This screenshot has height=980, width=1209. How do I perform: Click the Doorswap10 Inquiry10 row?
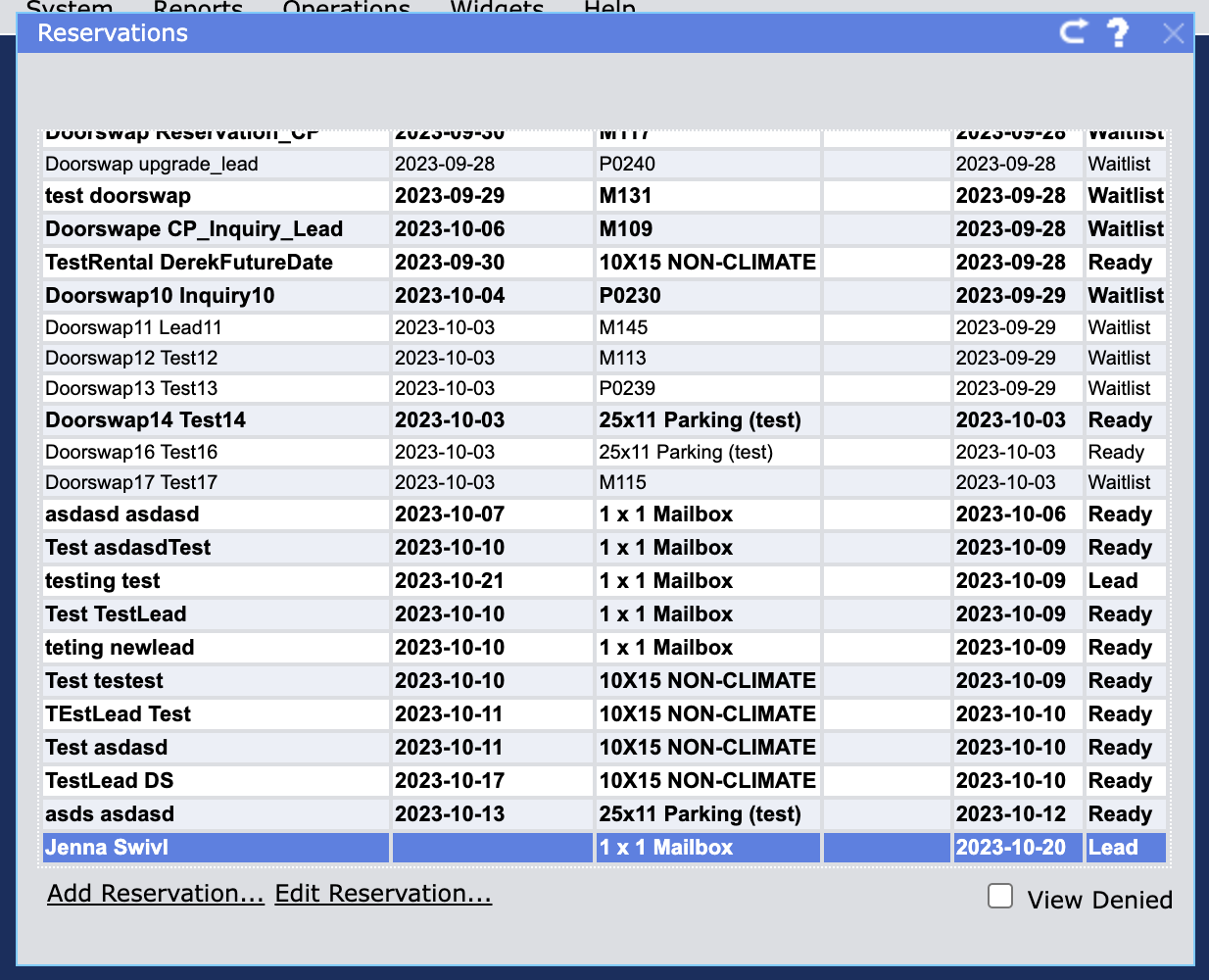[x=160, y=296]
